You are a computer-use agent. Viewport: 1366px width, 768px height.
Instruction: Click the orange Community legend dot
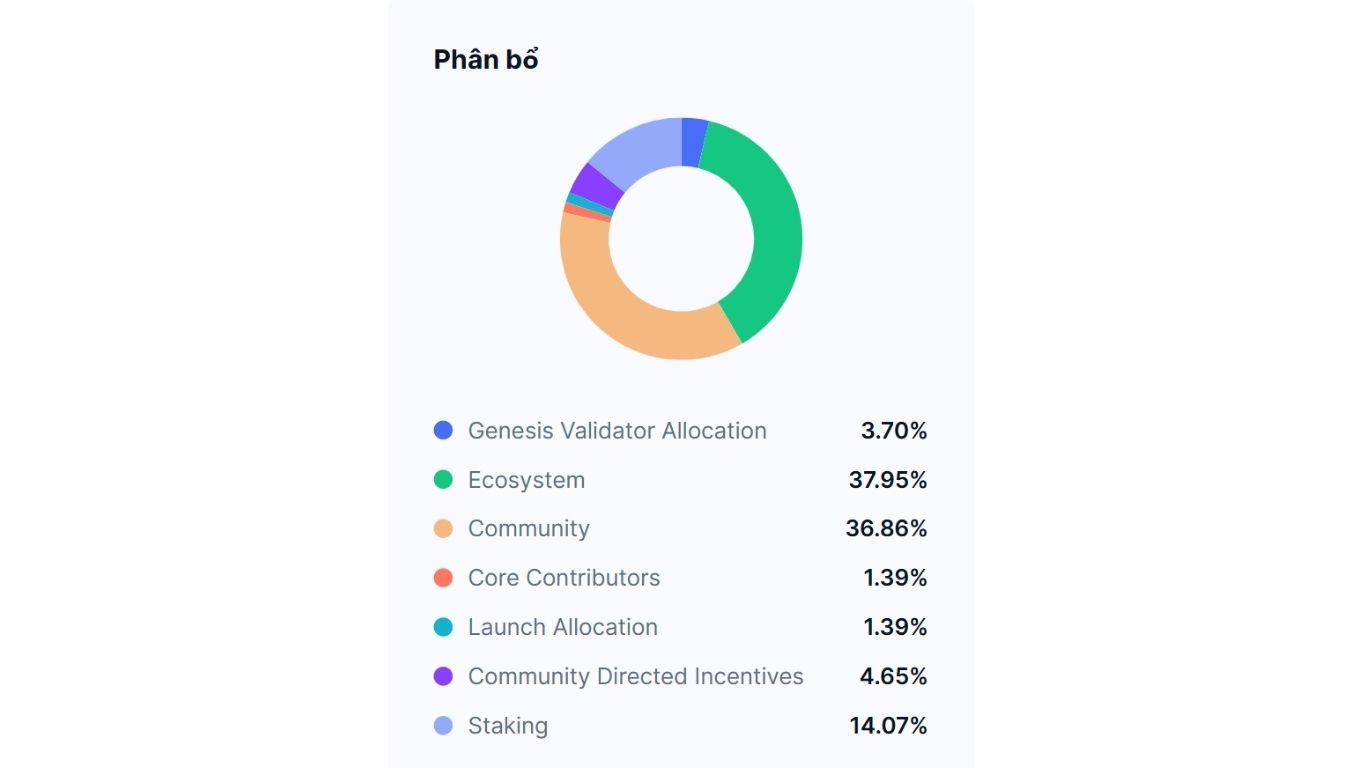point(443,529)
